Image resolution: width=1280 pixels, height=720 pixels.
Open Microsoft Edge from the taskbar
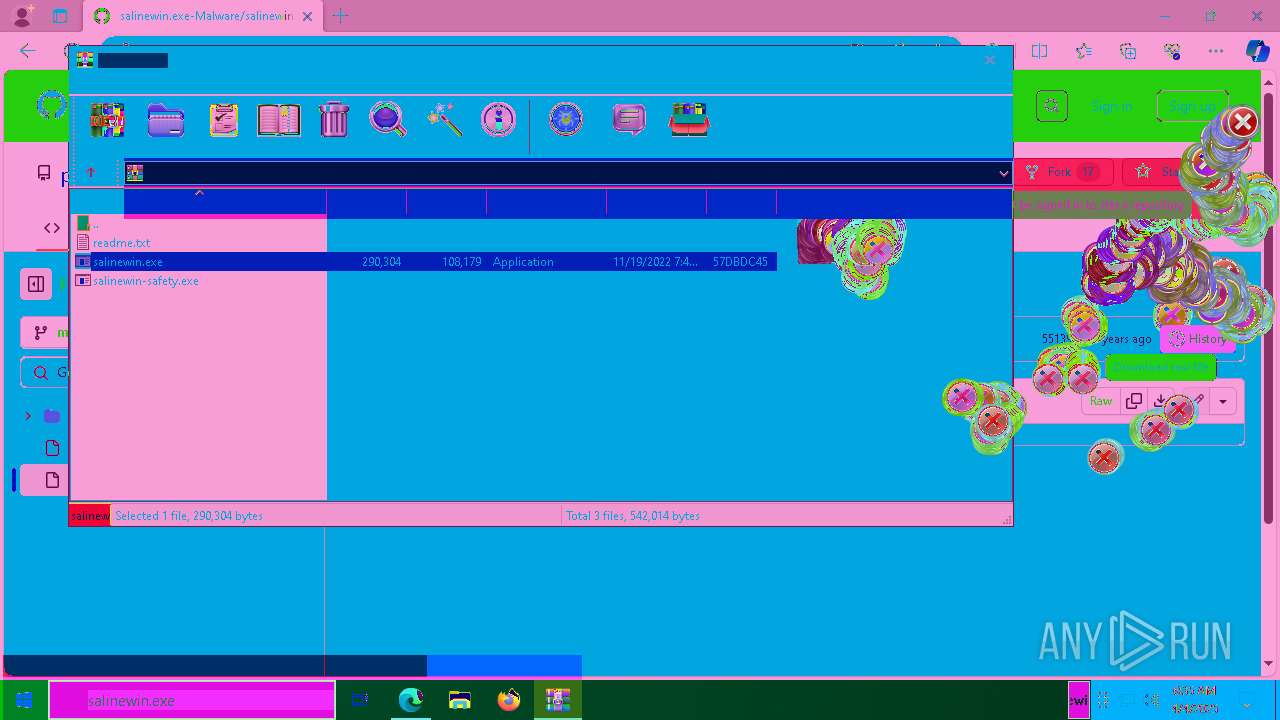click(x=411, y=700)
